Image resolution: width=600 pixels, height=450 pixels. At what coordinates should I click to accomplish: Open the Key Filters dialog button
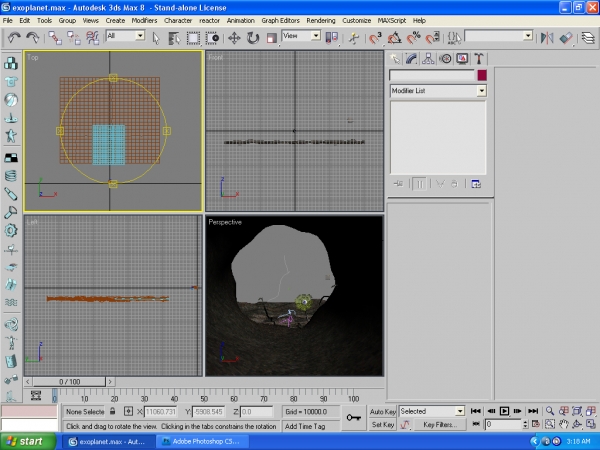440,424
